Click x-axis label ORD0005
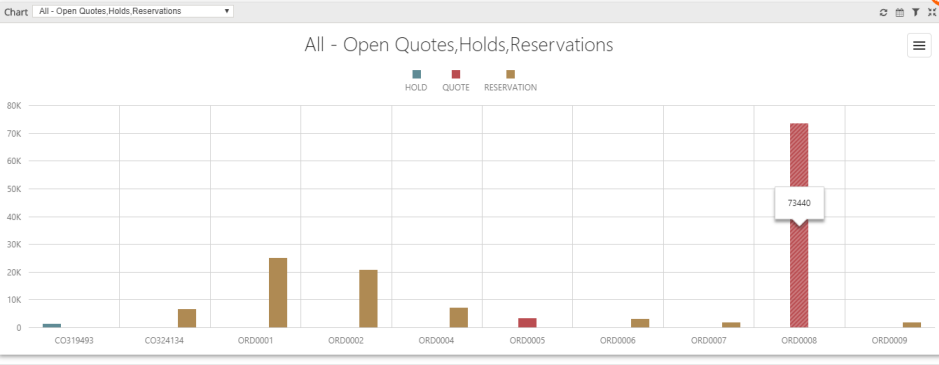The image size is (939, 365). pyautogui.click(x=527, y=340)
